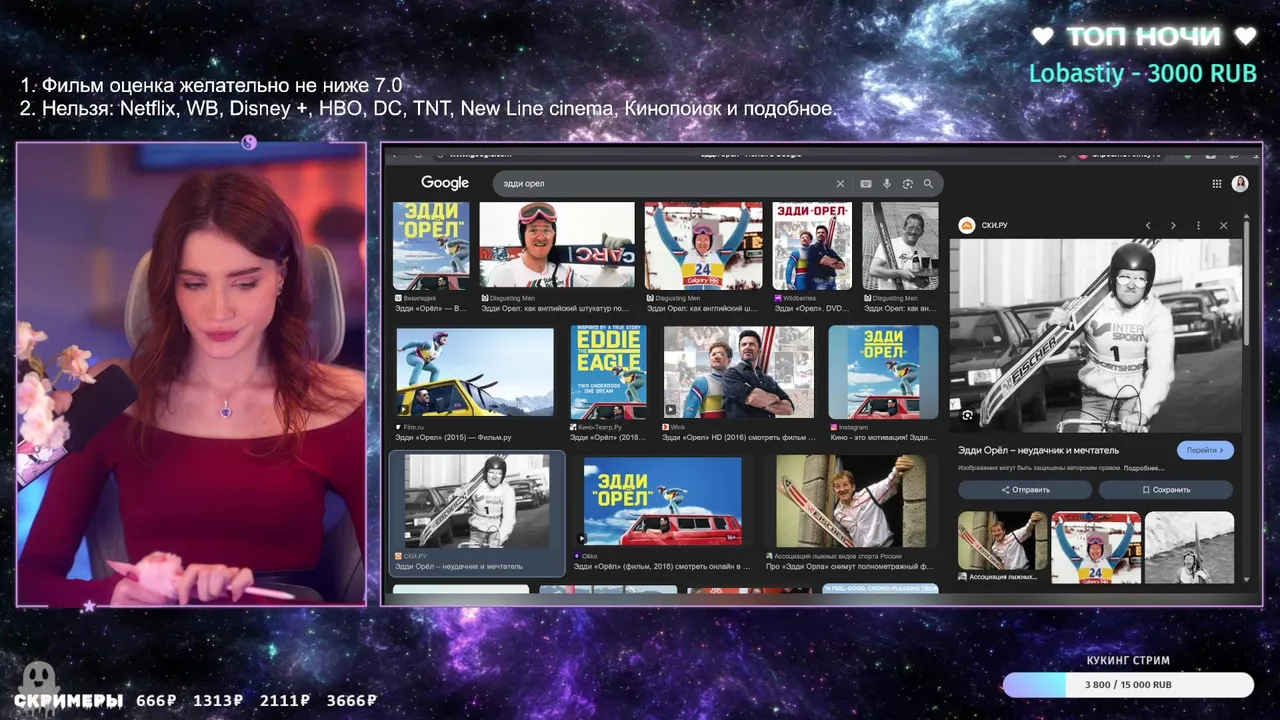
Task: Open the goggles skier Disgusting Men thumbnail
Action: click(x=557, y=245)
